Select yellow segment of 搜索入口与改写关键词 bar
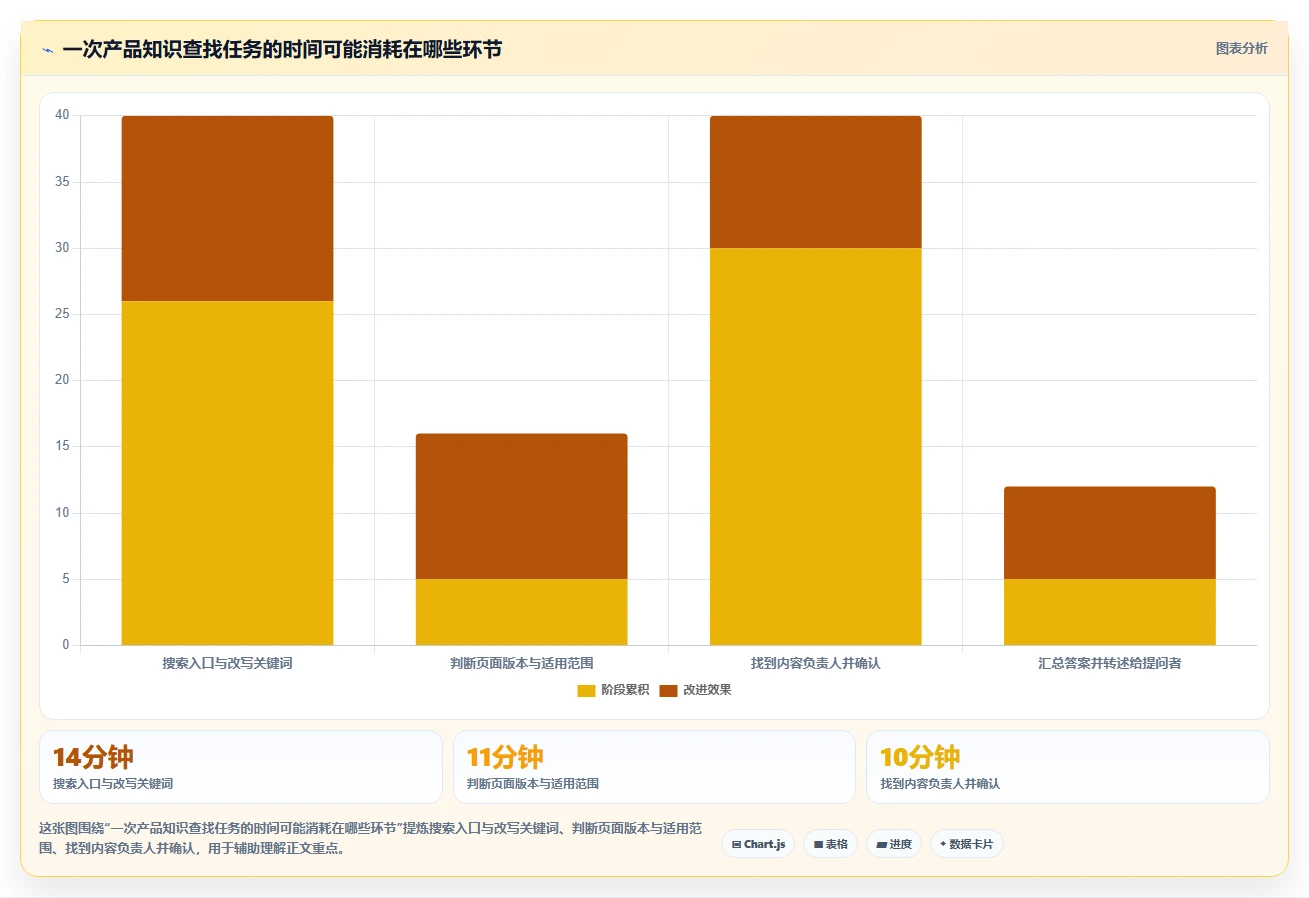 (x=227, y=473)
